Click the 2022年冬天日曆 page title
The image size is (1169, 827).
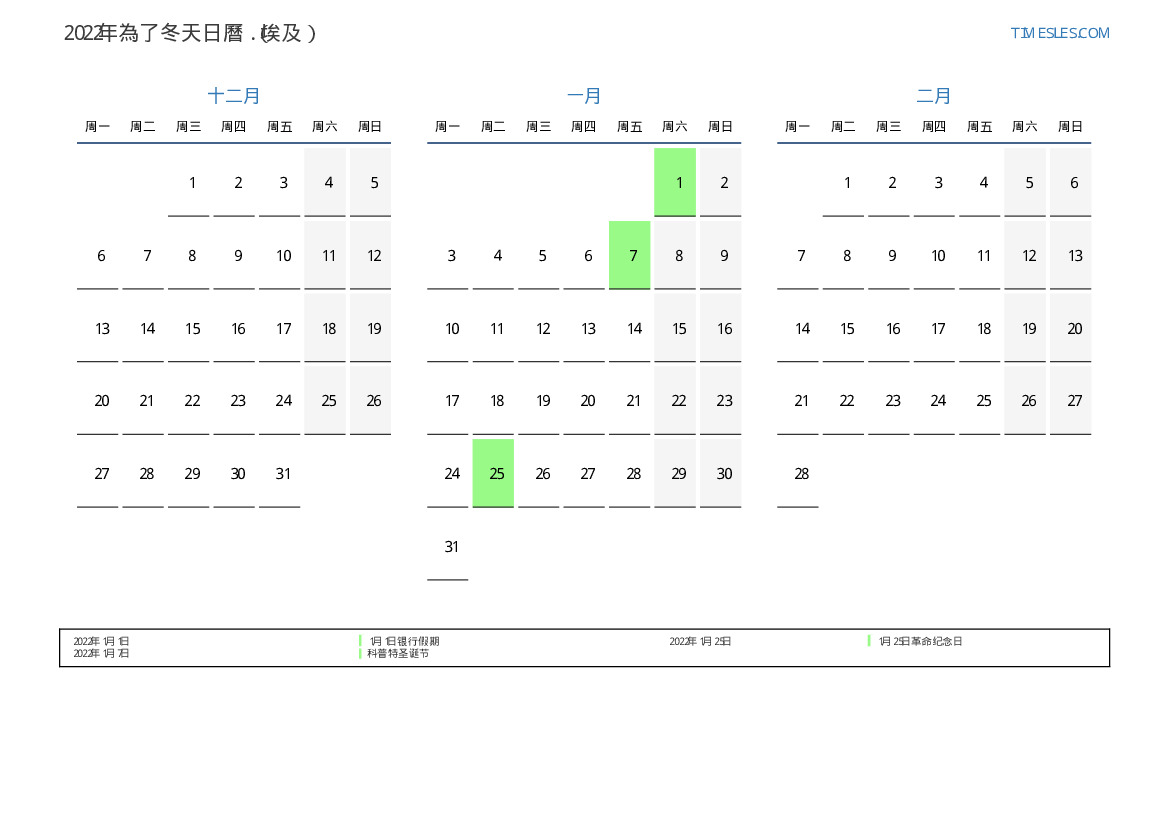190,33
